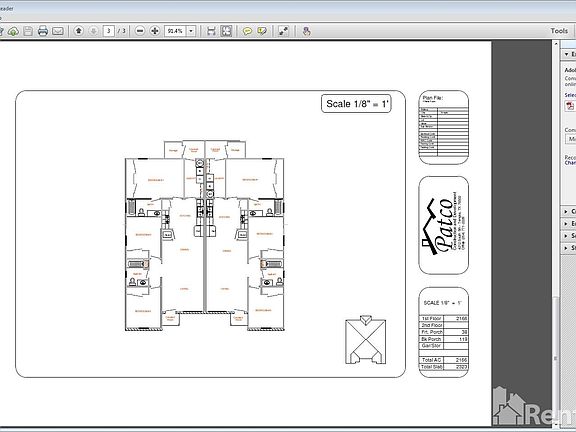Open the Tools pane
576x432 pixels.
(559, 31)
